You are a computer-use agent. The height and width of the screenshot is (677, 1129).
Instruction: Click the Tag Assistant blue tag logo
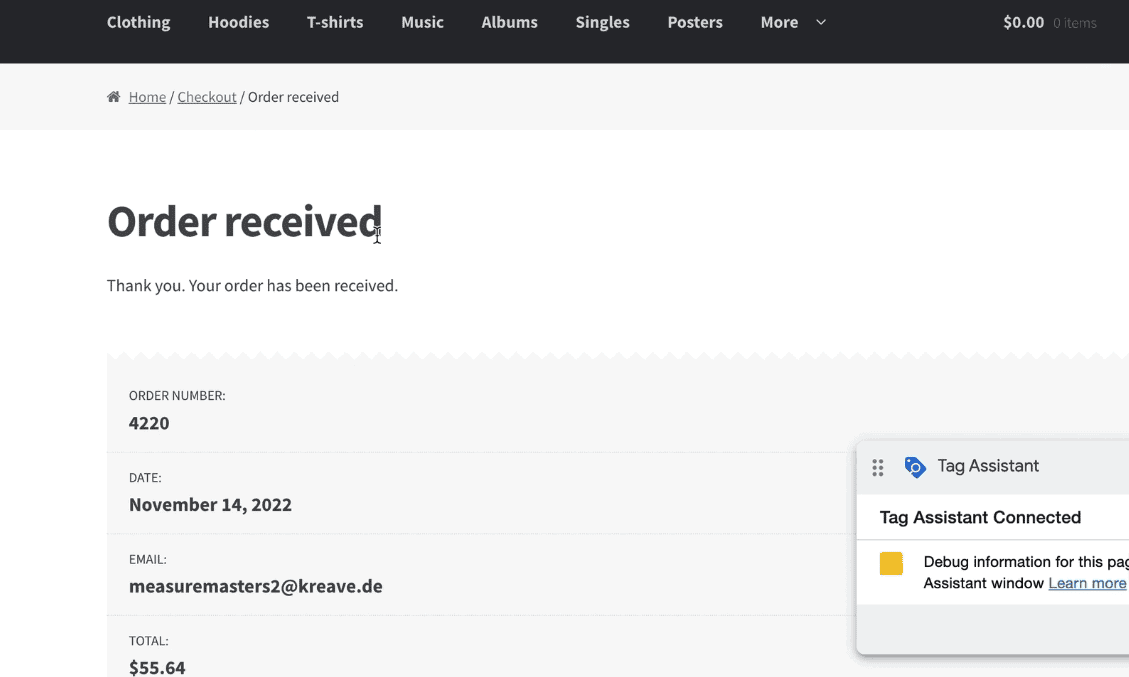[x=915, y=466]
